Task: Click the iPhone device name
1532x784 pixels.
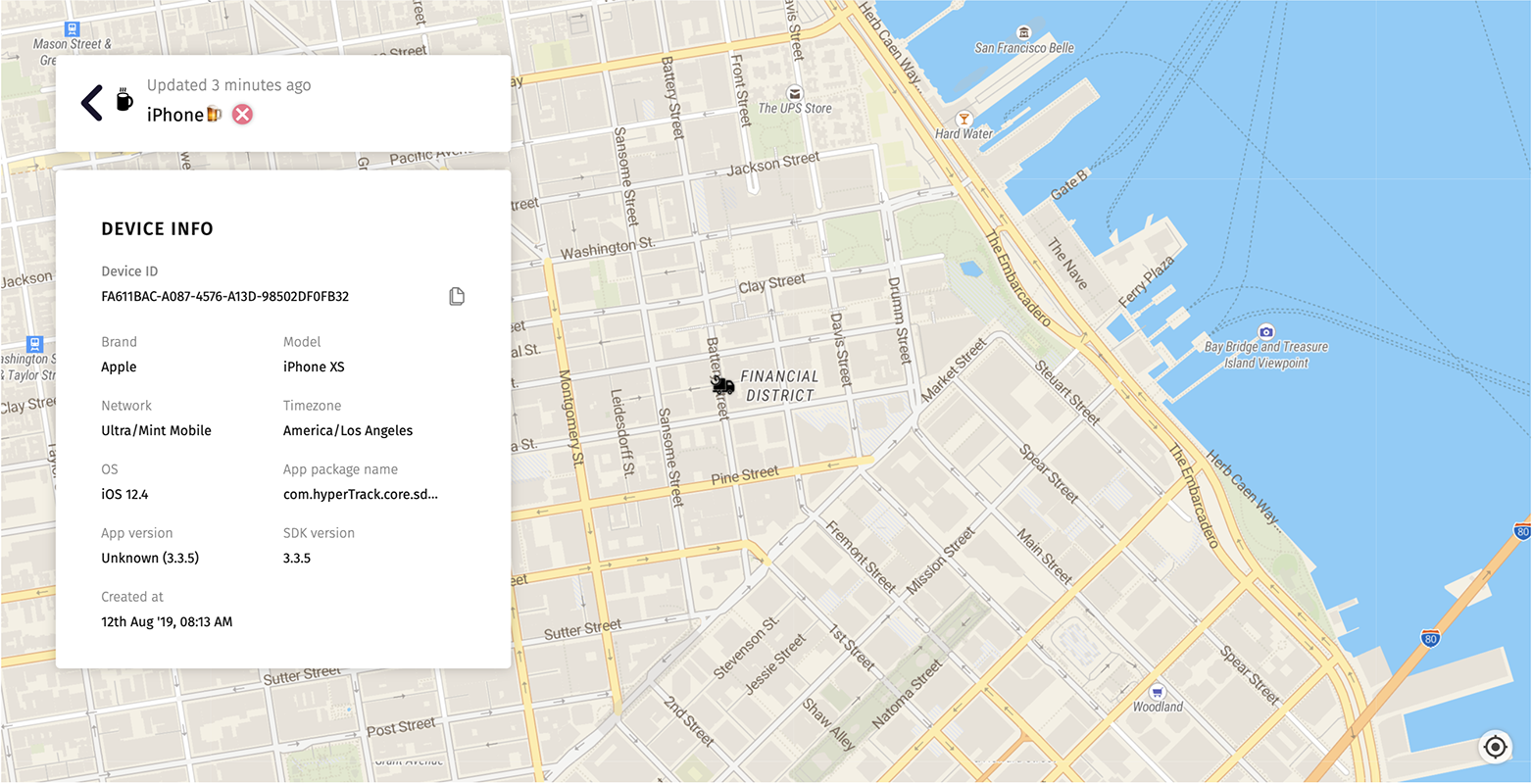Action: 175,115
